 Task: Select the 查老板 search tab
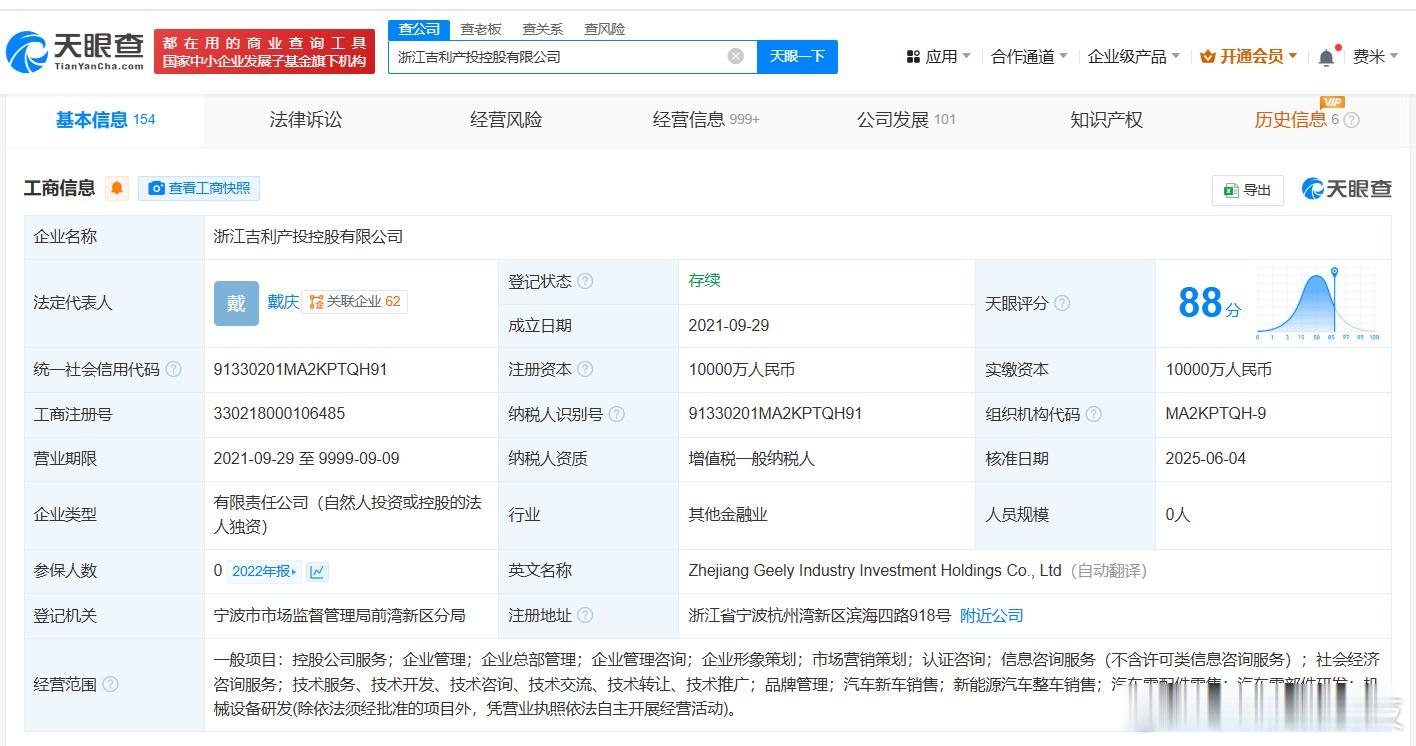pyautogui.click(x=481, y=29)
